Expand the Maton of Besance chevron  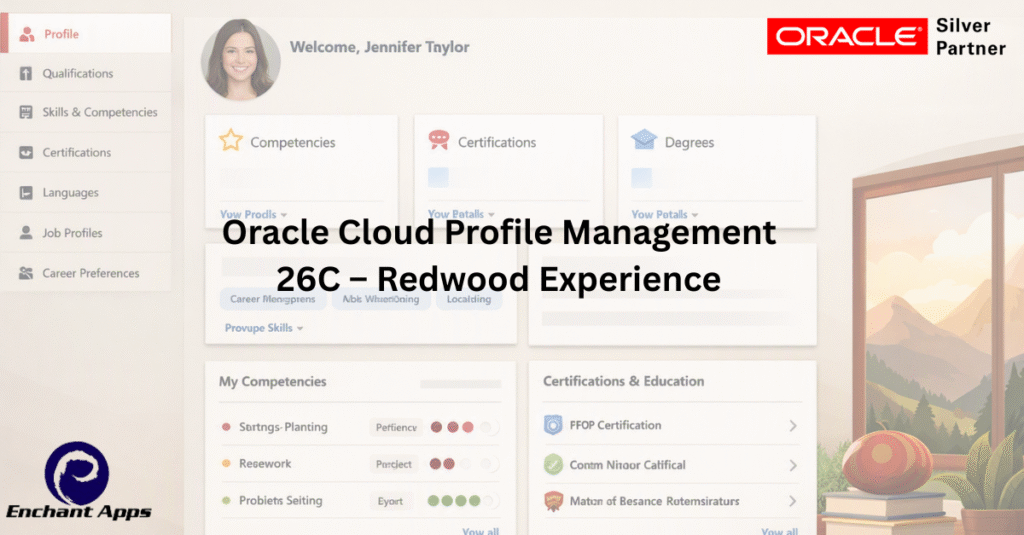793,501
